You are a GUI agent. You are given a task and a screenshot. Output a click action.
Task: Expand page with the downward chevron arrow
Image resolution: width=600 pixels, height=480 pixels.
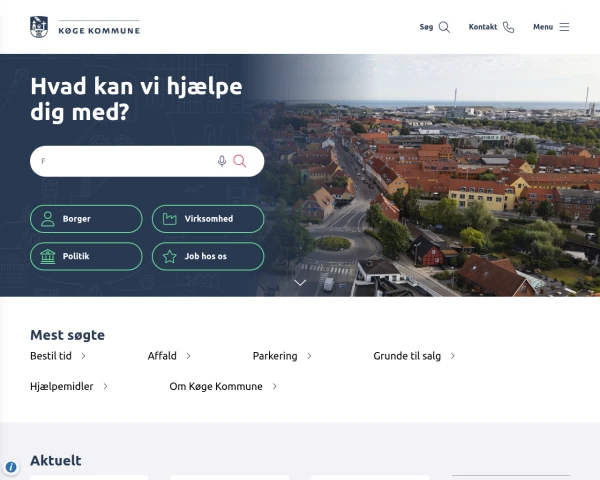(300, 283)
